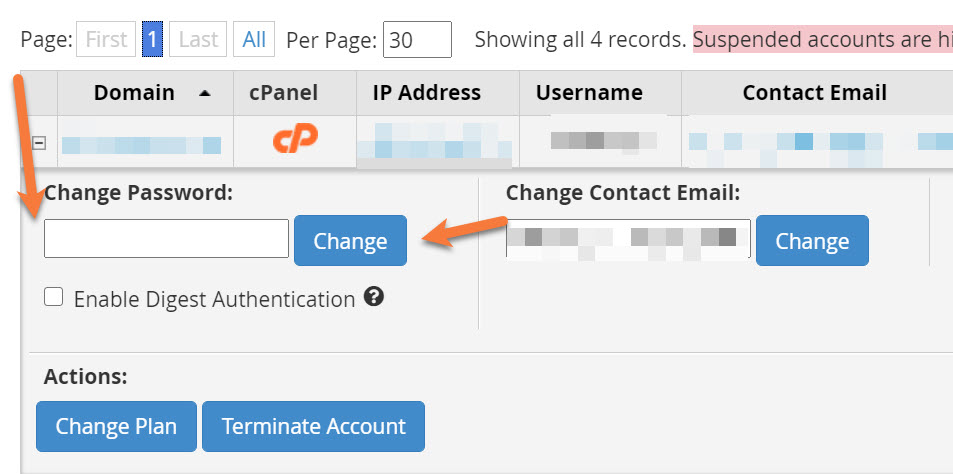953x474 pixels.
Task: Sort by Username column header
Action: (x=589, y=93)
